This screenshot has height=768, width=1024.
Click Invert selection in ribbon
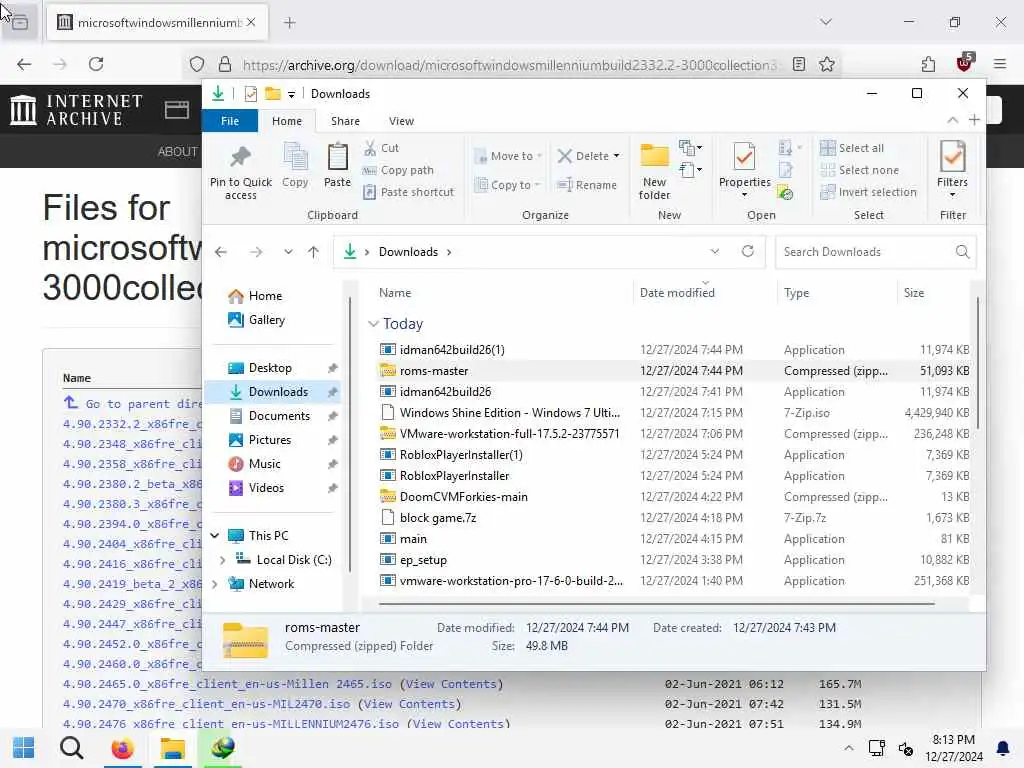point(869,192)
